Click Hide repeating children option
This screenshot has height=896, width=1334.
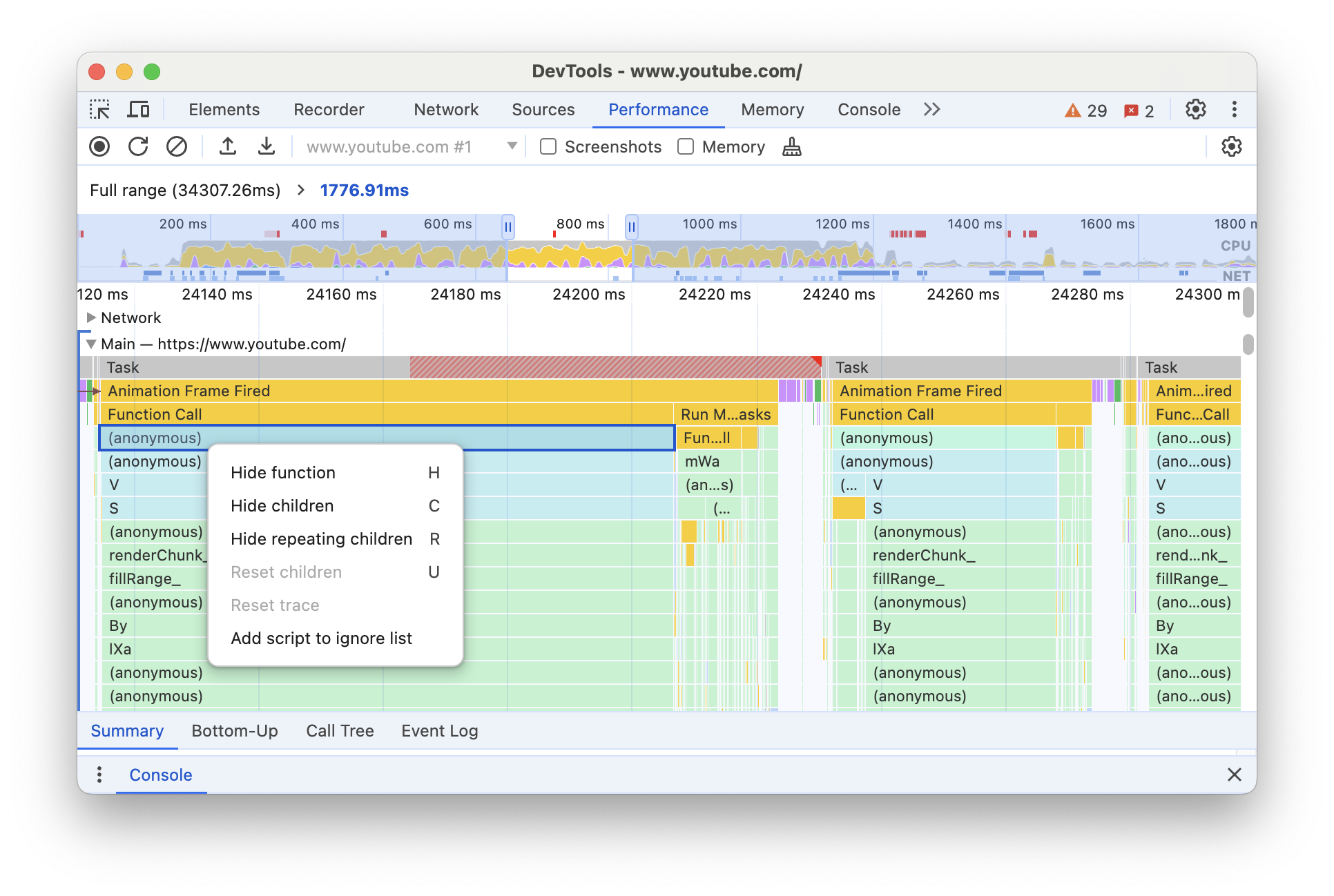click(322, 539)
